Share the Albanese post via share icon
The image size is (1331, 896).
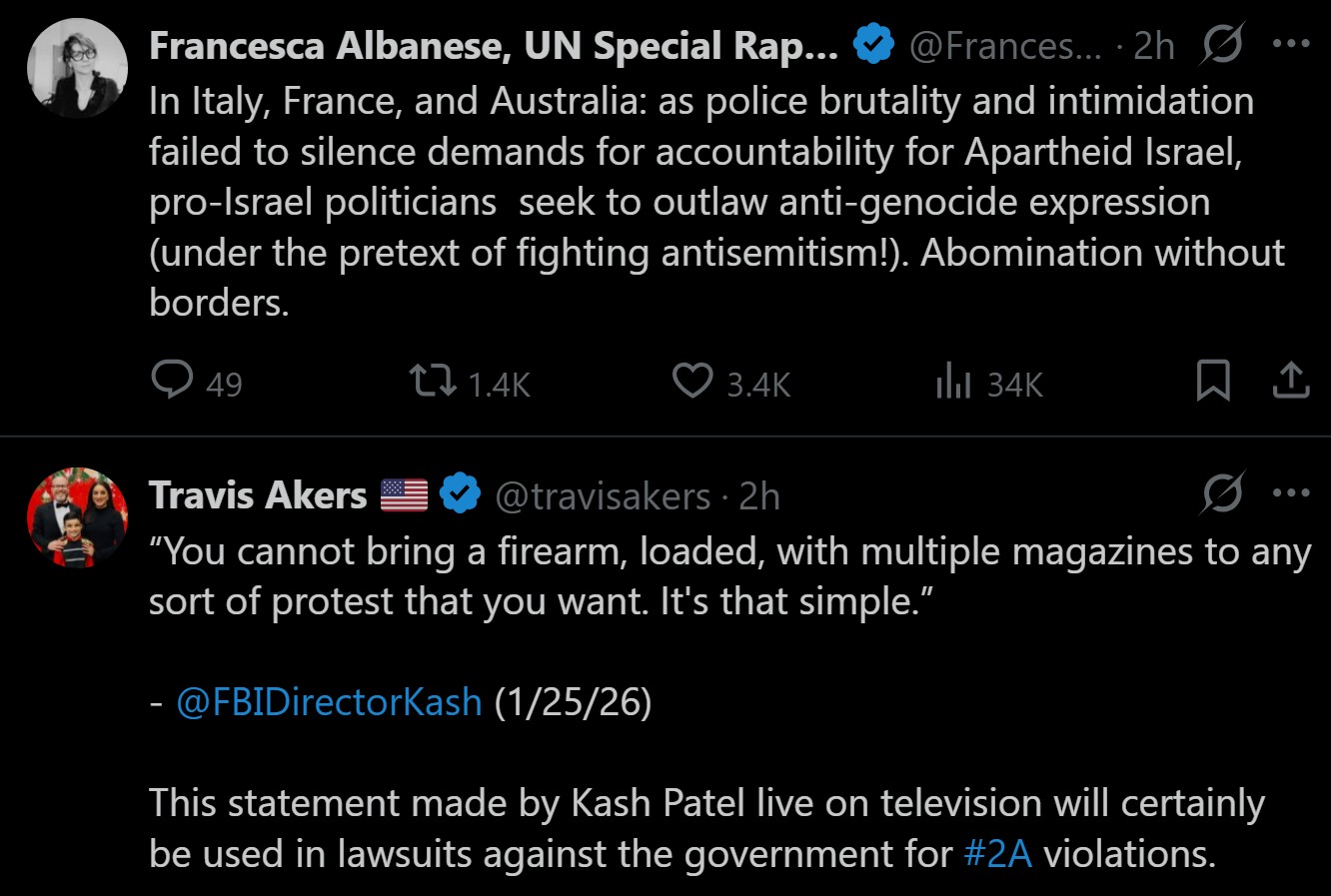[x=1290, y=382]
